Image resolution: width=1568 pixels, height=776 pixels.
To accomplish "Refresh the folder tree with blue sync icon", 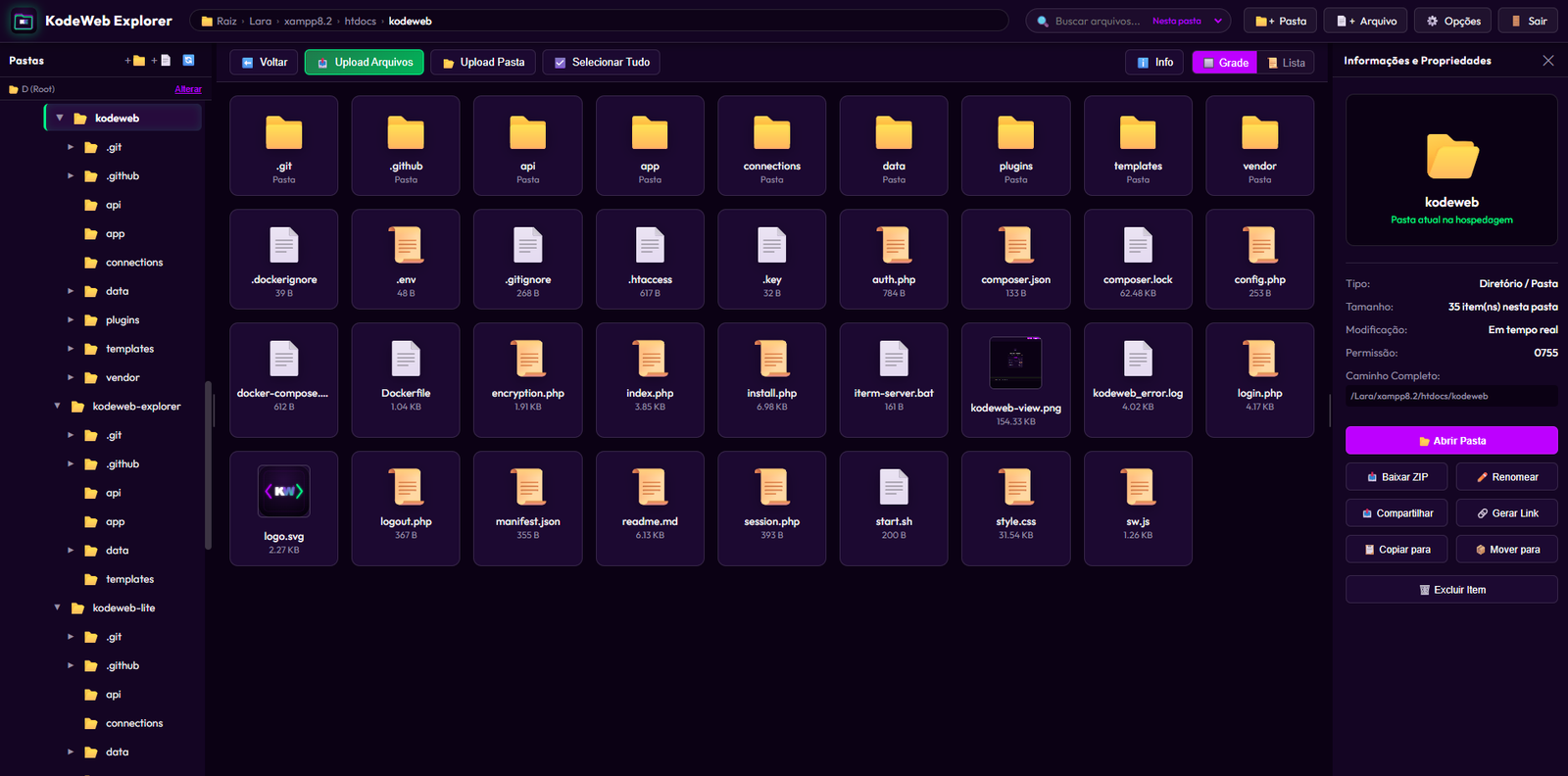I will [x=188, y=61].
